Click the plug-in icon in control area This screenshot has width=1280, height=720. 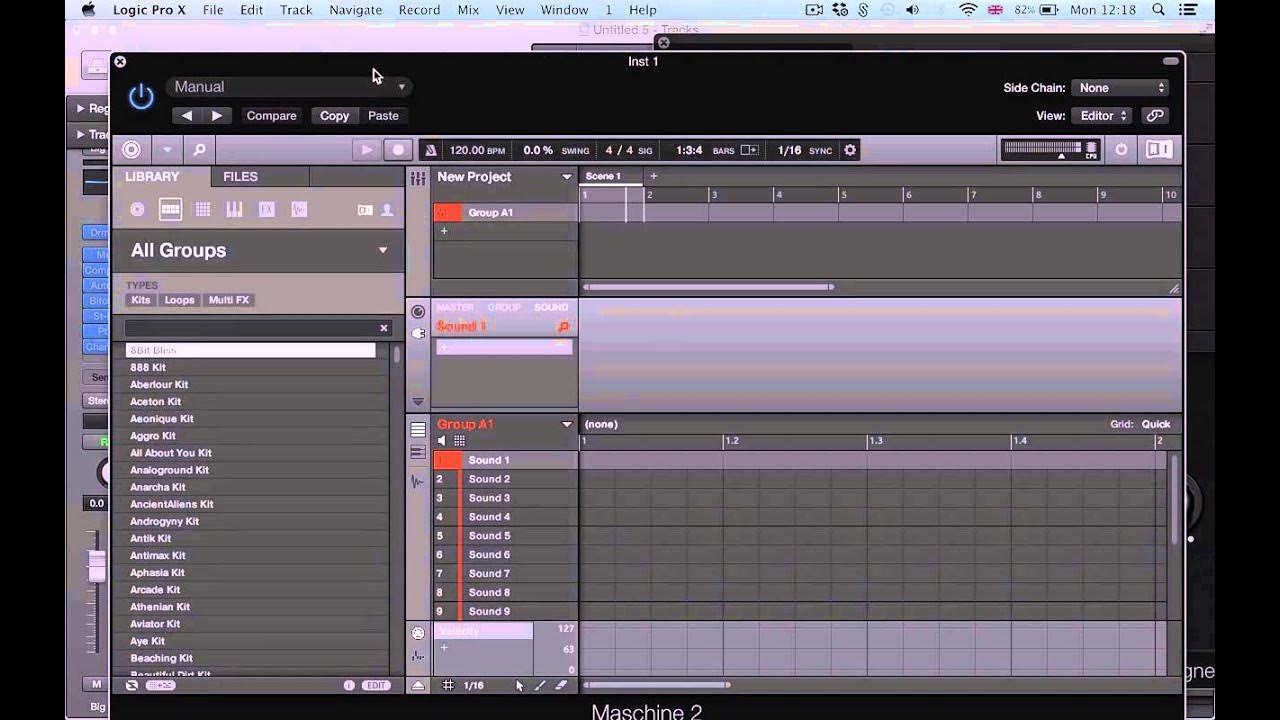tap(418, 333)
